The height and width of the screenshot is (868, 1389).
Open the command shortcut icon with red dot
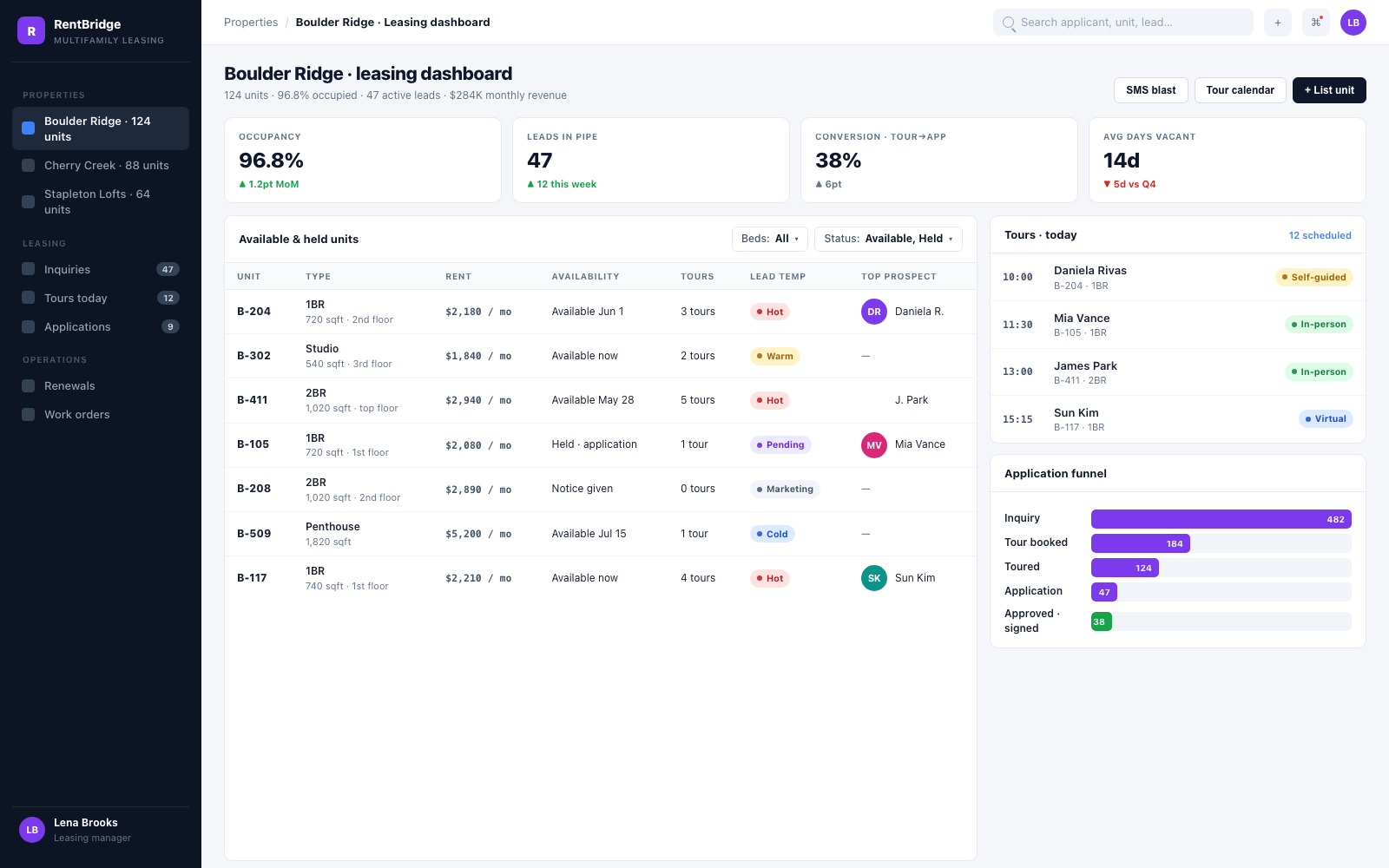click(1316, 23)
